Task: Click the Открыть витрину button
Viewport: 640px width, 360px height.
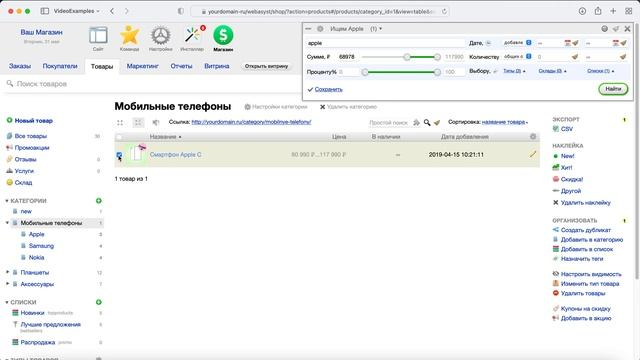Action: [267, 66]
